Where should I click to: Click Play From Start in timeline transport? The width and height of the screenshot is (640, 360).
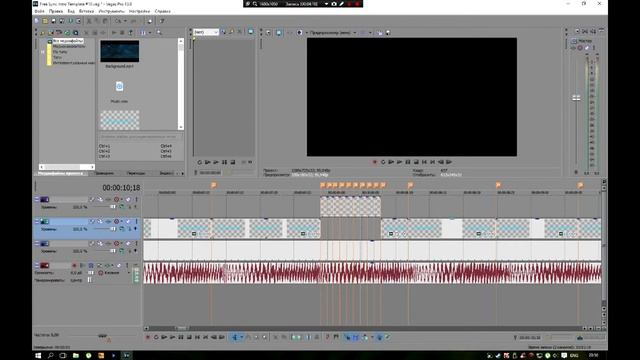pyautogui.click(x=164, y=337)
